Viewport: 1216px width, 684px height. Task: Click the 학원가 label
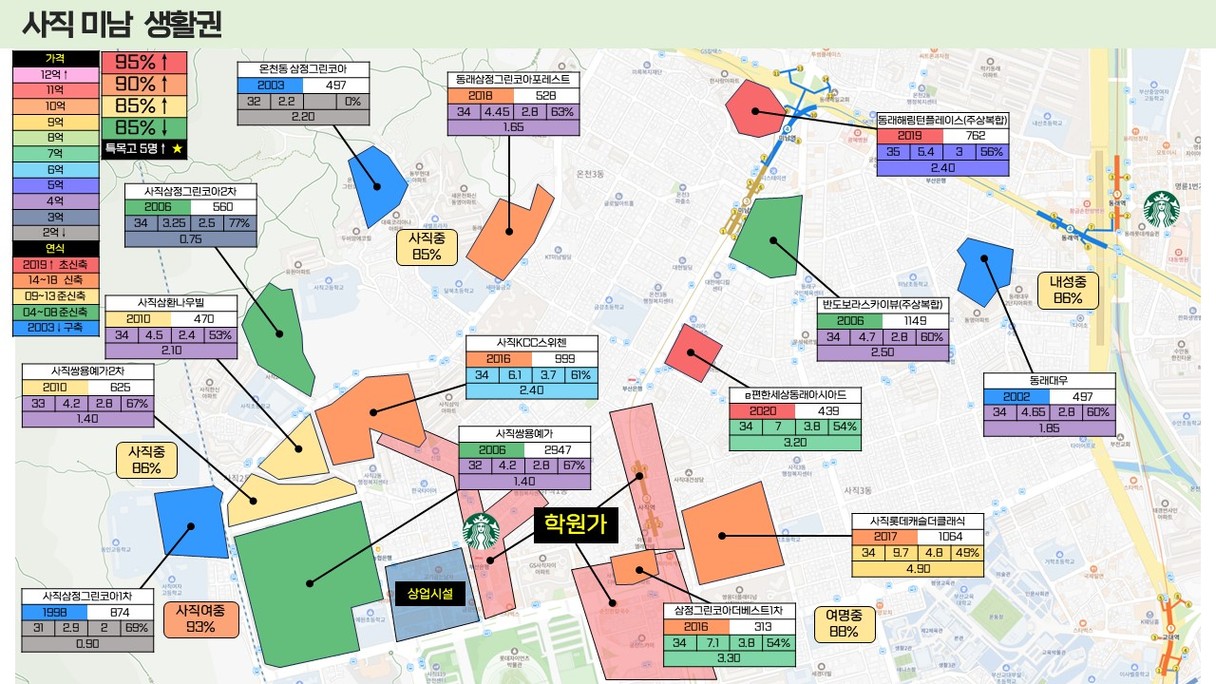[575, 523]
